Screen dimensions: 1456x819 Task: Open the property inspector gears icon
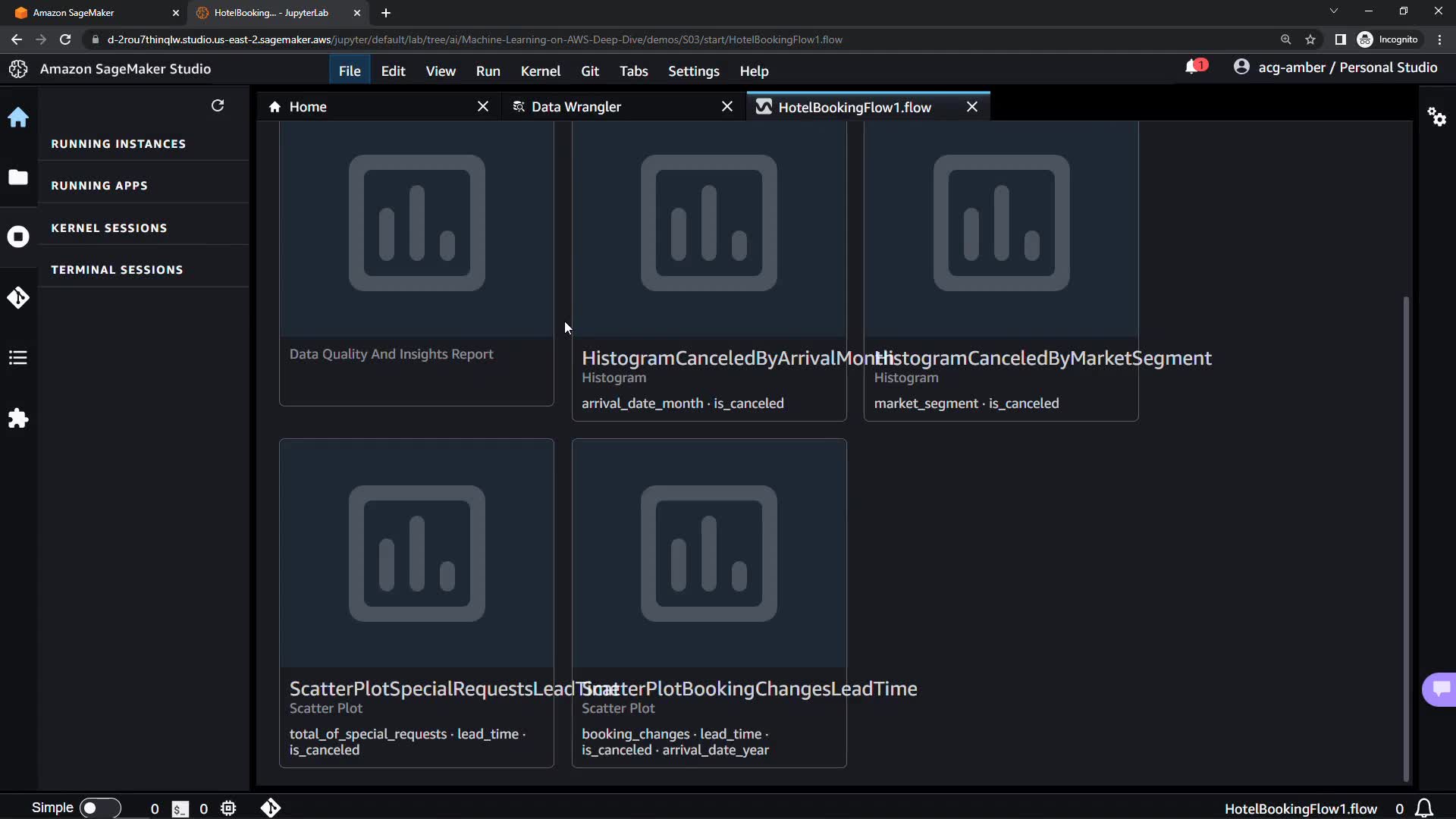pos(1436,117)
